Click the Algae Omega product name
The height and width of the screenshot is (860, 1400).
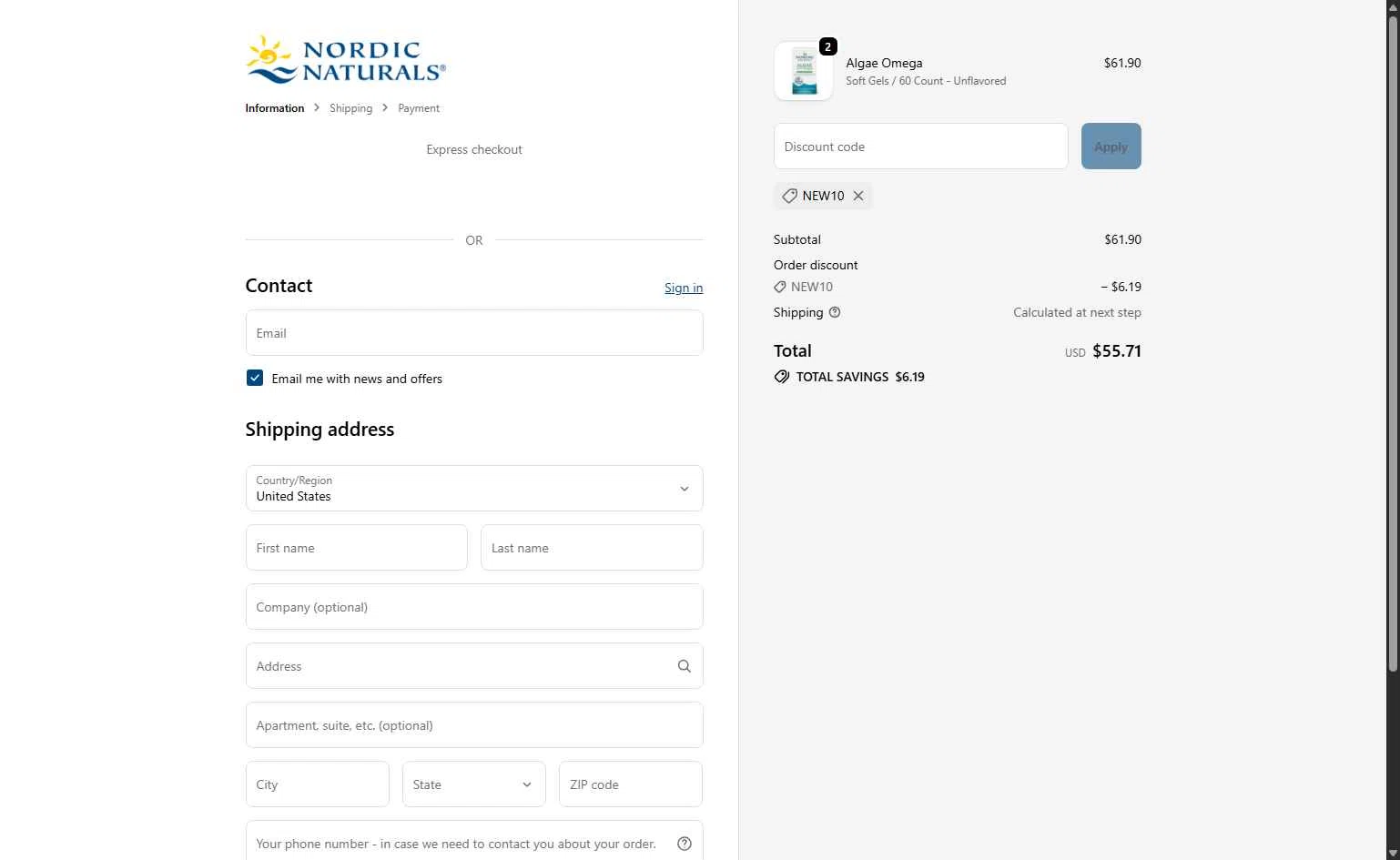(884, 63)
